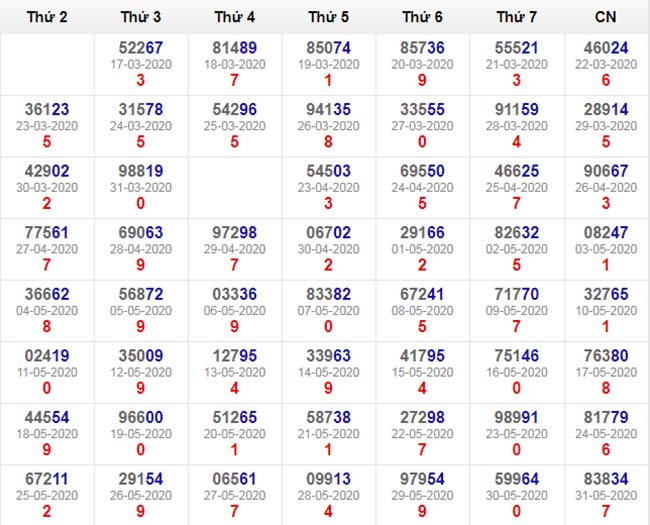Viewport: 650px width, 525px height.
Task: Click number 82632 dated 02-05-2020
Action: tap(517, 233)
